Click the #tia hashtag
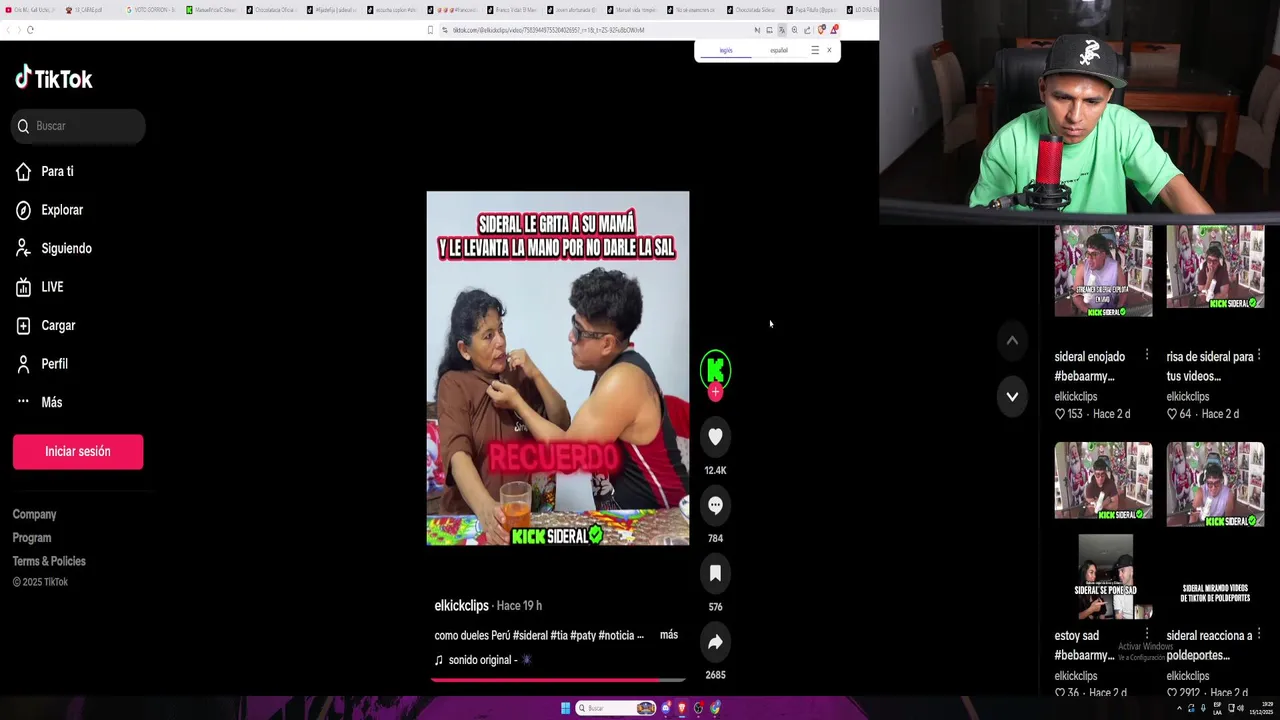The image size is (1280, 720). [x=559, y=635]
